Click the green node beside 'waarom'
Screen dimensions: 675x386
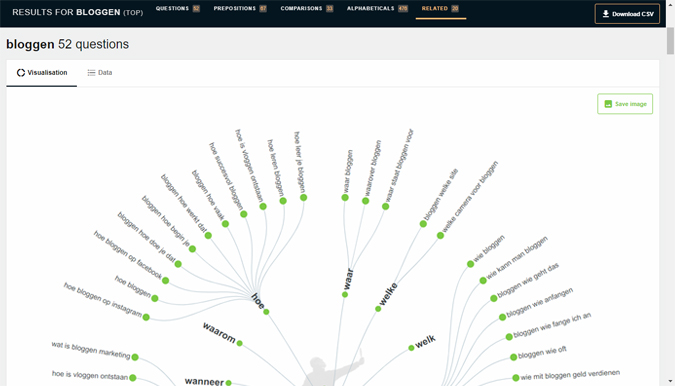coord(240,343)
